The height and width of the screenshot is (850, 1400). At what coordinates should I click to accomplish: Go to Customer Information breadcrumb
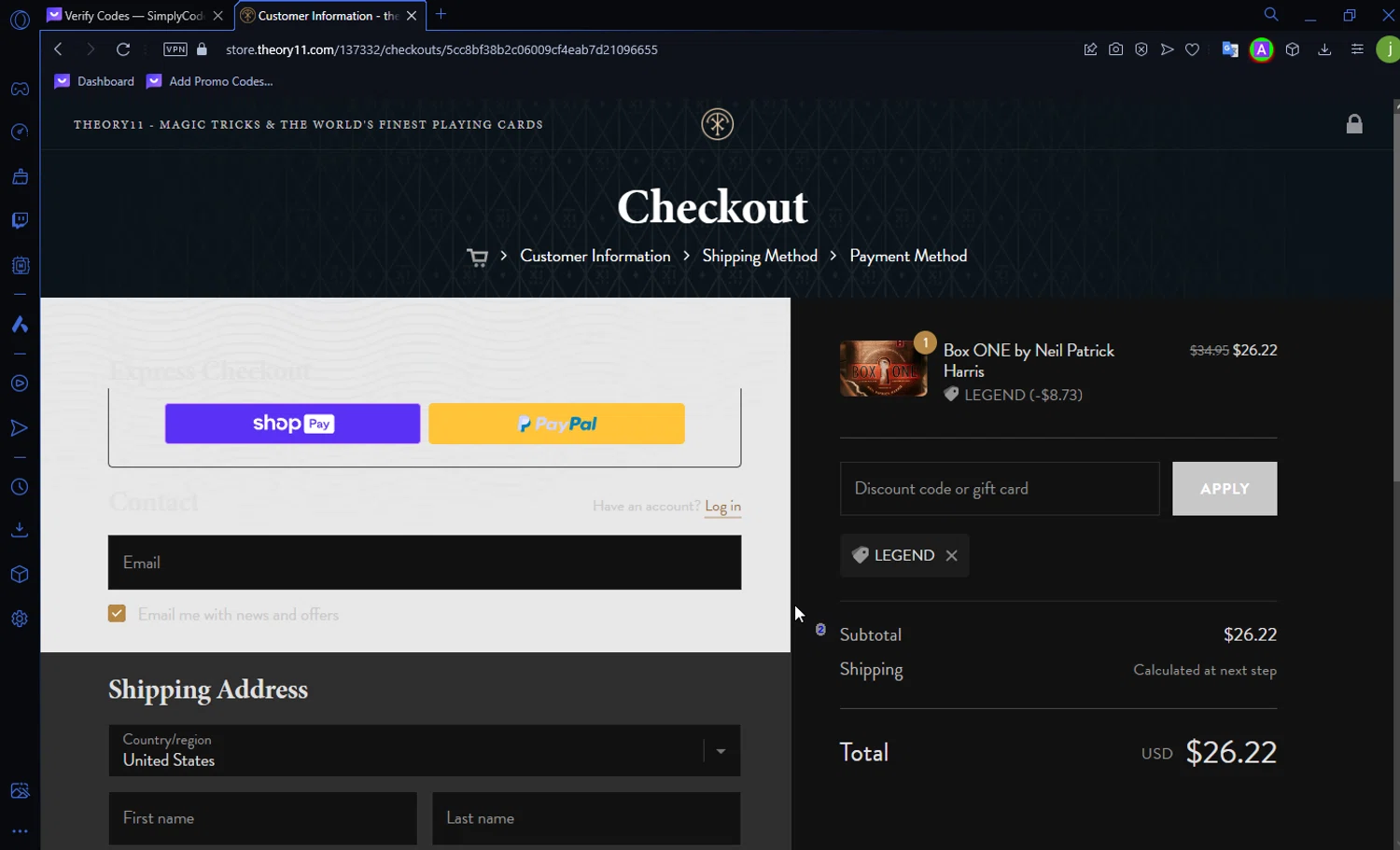click(x=595, y=256)
